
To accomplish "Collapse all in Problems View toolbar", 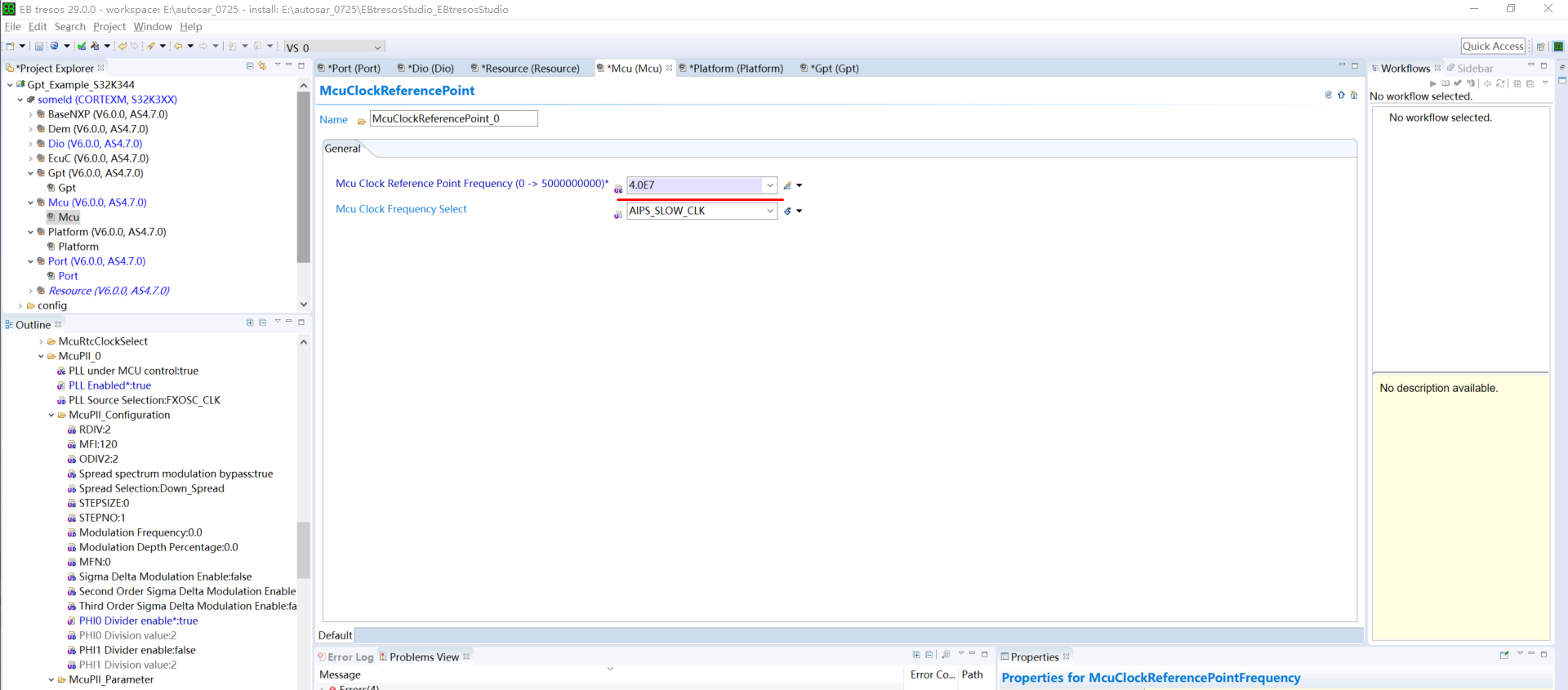I will (x=929, y=655).
